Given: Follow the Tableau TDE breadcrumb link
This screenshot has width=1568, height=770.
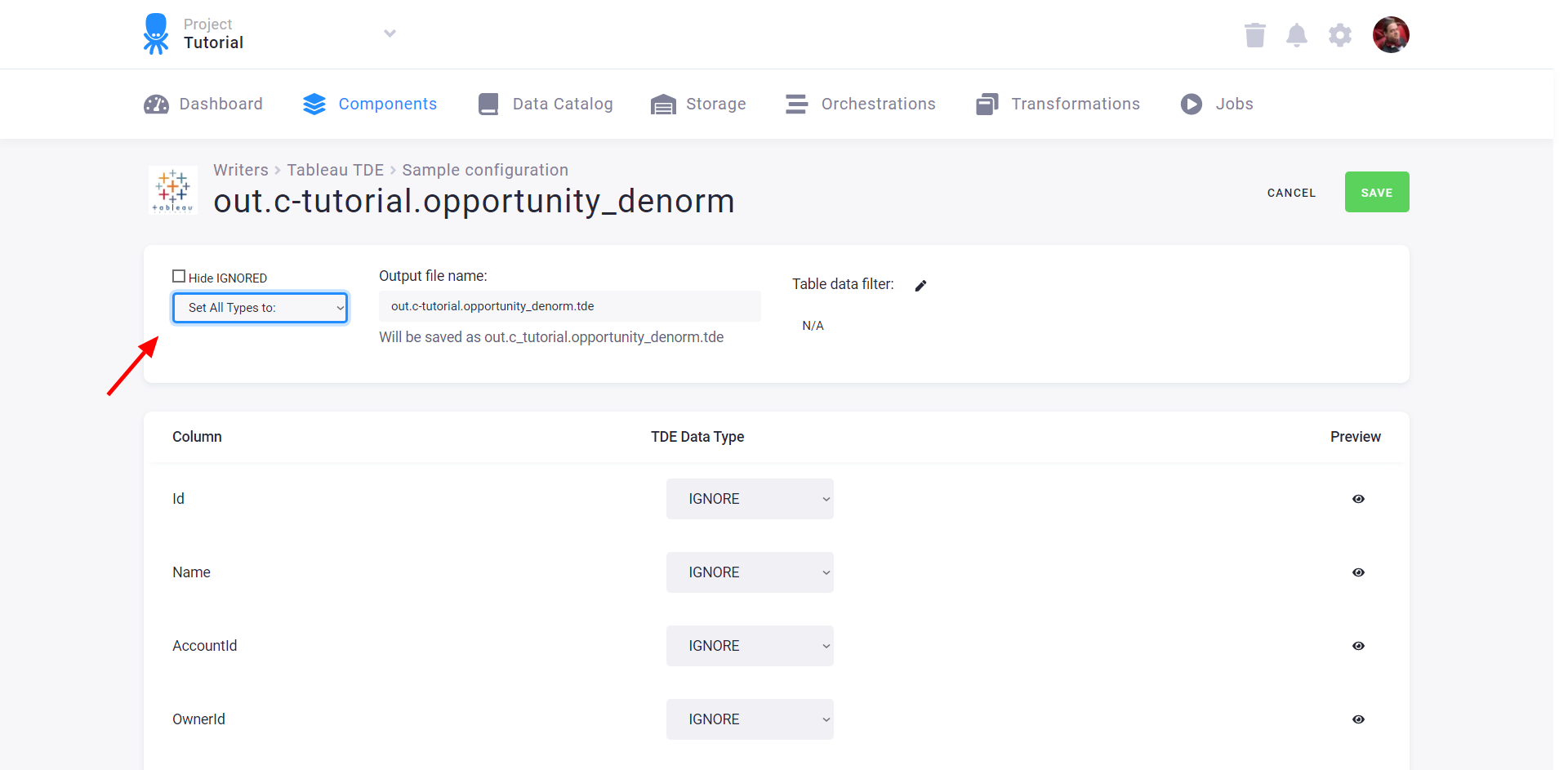Looking at the screenshot, I should pos(335,170).
